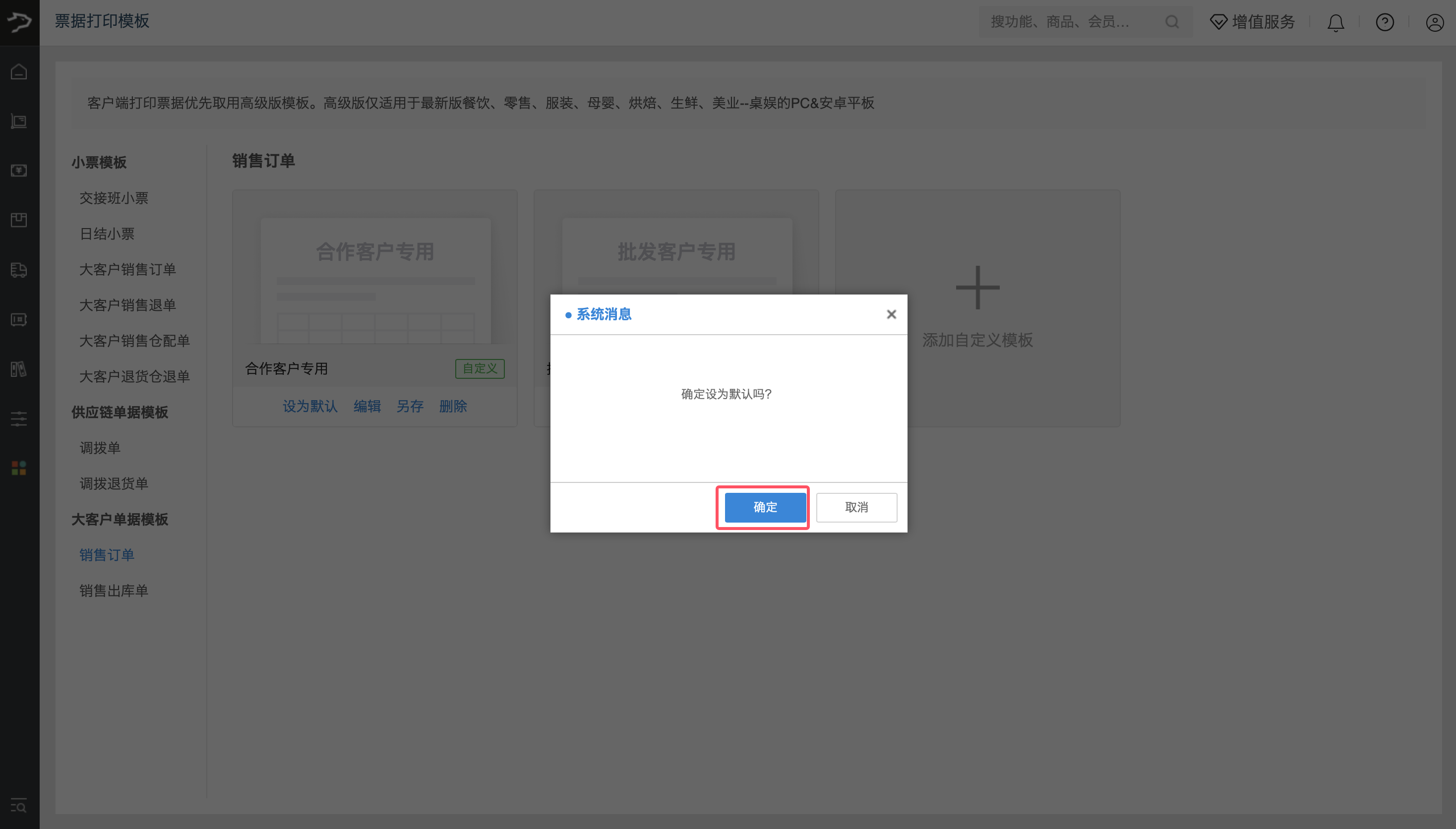Open the menu search icon at sidebar bottom
The width and height of the screenshot is (1456, 829).
(x=19, y=806)
